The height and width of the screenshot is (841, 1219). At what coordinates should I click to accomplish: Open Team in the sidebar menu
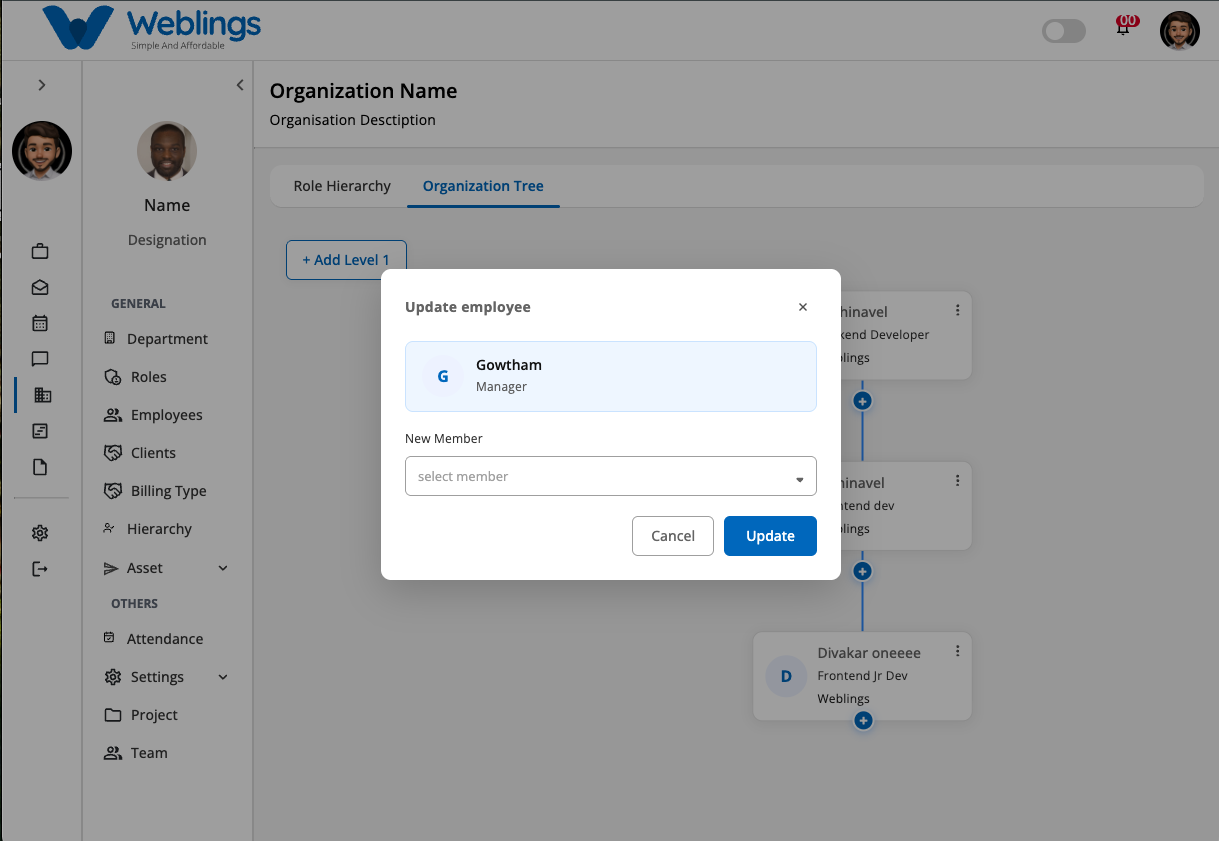(136, 753)
